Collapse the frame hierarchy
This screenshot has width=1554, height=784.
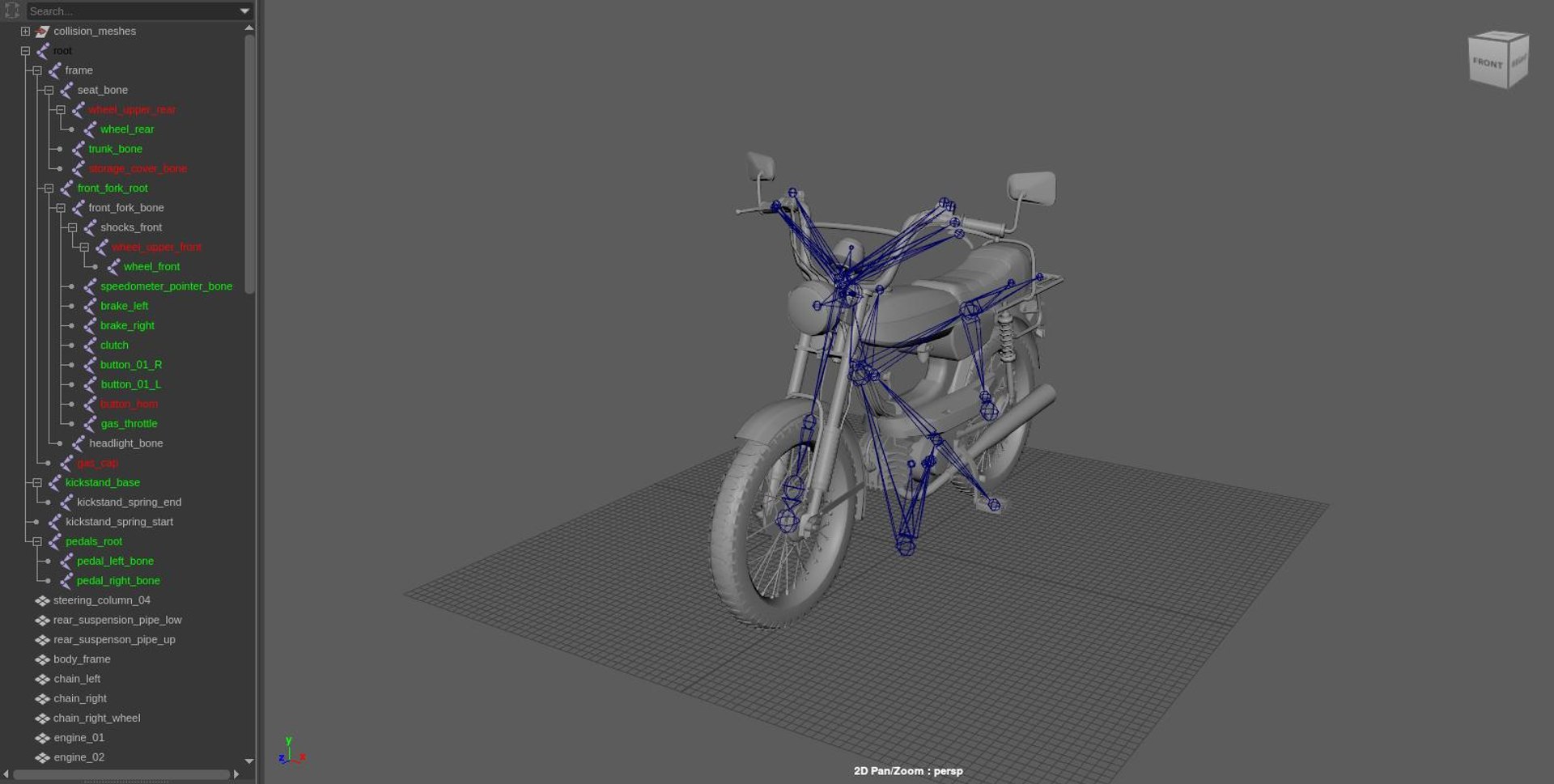(x=37, y=70)
